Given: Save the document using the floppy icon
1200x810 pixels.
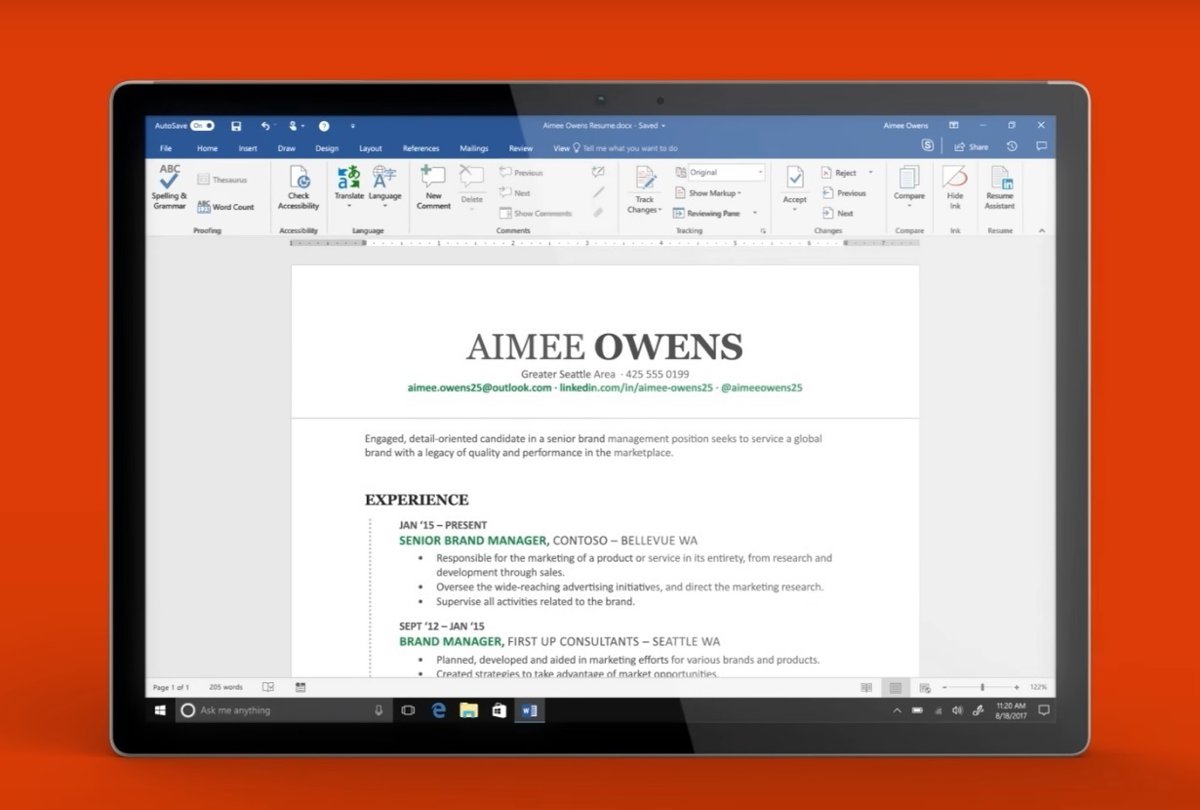Looking at the screenshot, I should 236,126.
